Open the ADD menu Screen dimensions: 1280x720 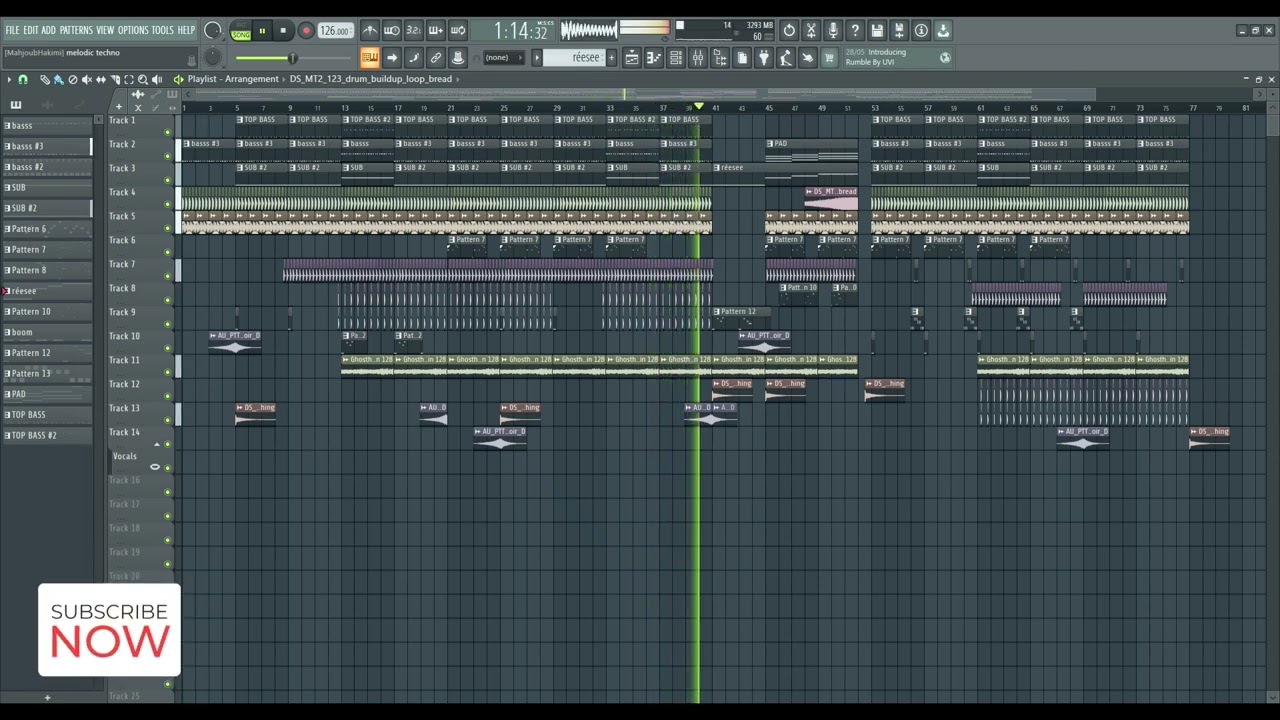[48, 30]
